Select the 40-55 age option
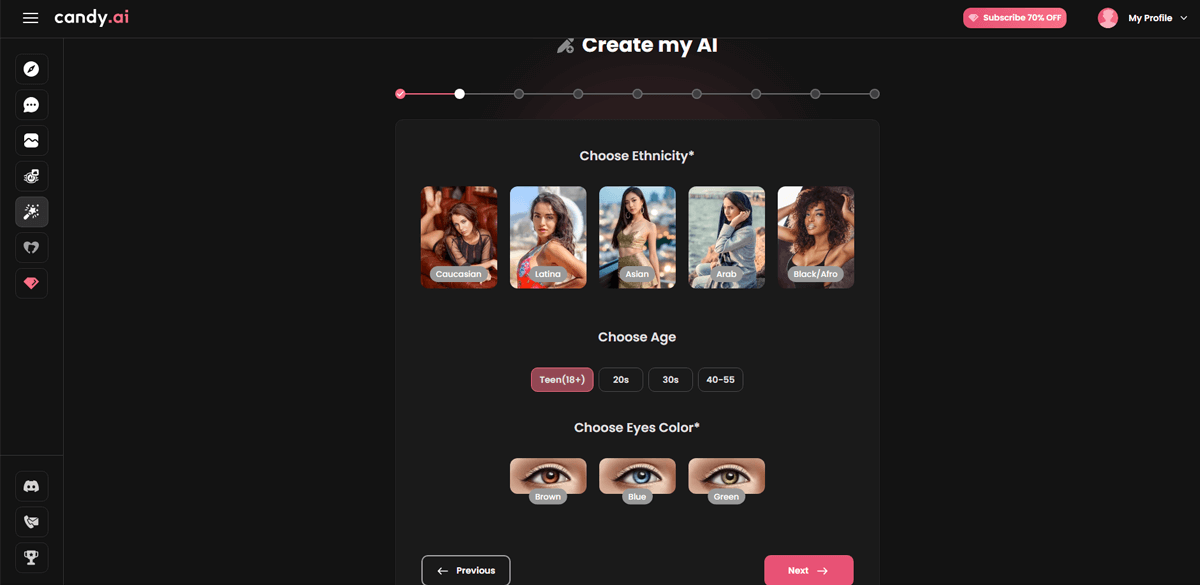The height and width of the screenshot is (585, 1200). pos(720,380)
